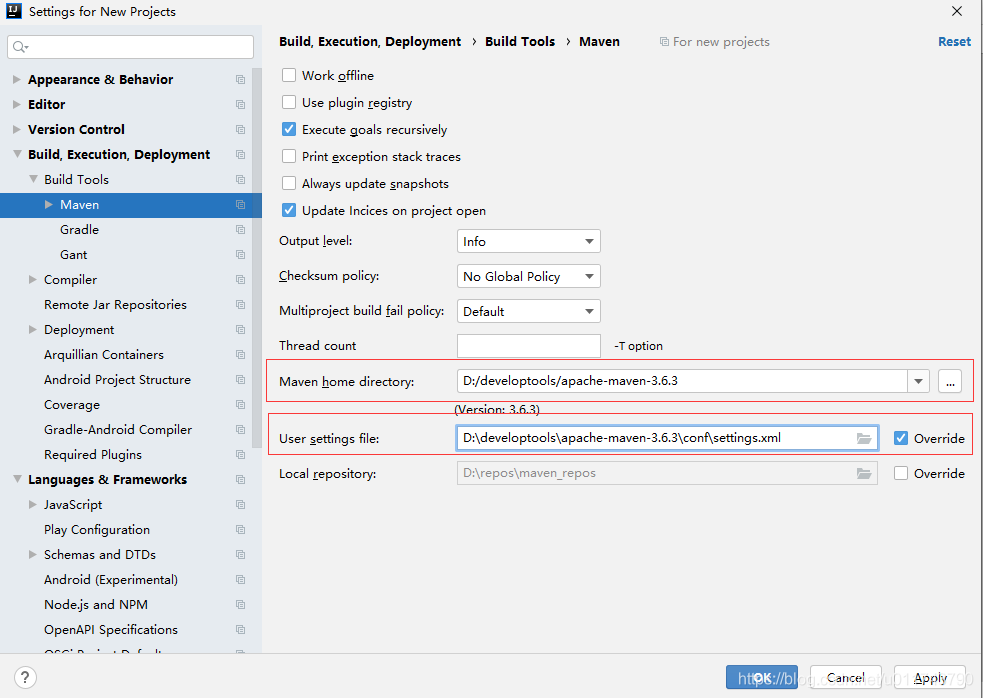This screenshot has width=983, height=698.
Task: Open the Maven home directory dropdown arrow
Action: coord(918,381)
